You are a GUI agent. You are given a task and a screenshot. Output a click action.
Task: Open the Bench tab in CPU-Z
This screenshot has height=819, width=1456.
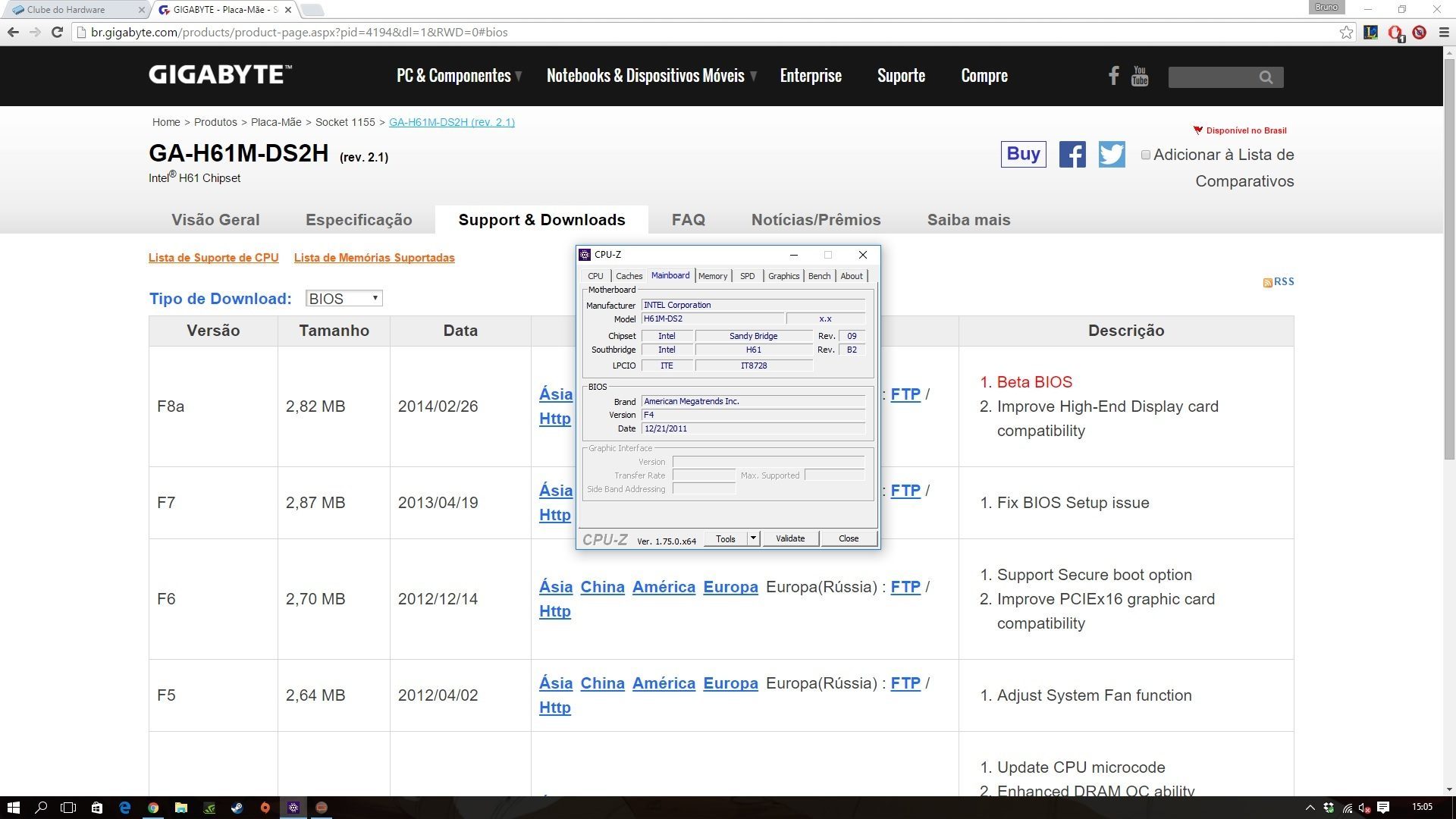[x=819, y=276]
